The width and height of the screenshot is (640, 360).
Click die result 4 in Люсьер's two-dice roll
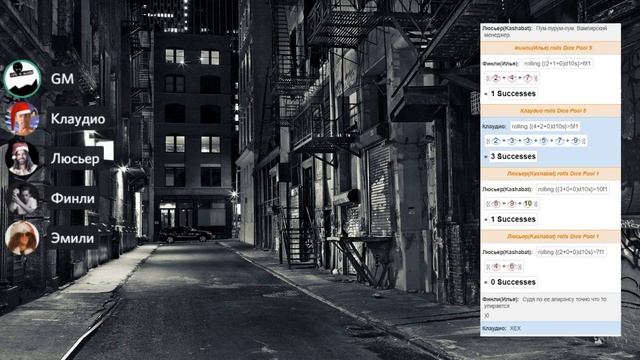(x=496, y=267)
